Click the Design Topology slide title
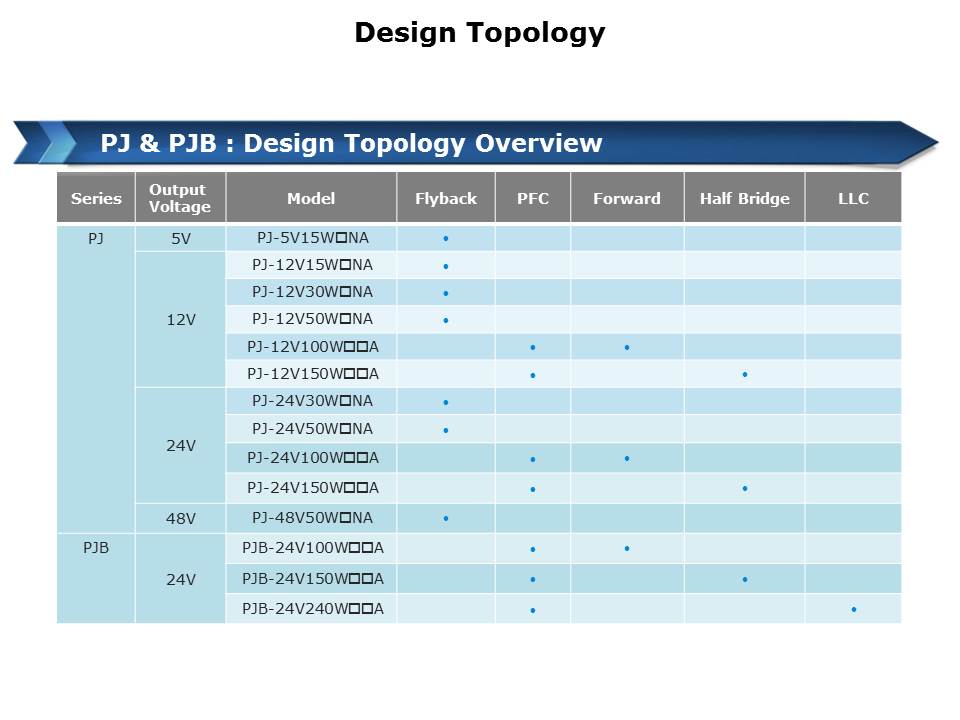Screen dimensions: 960x720 (x=479, y=33)
